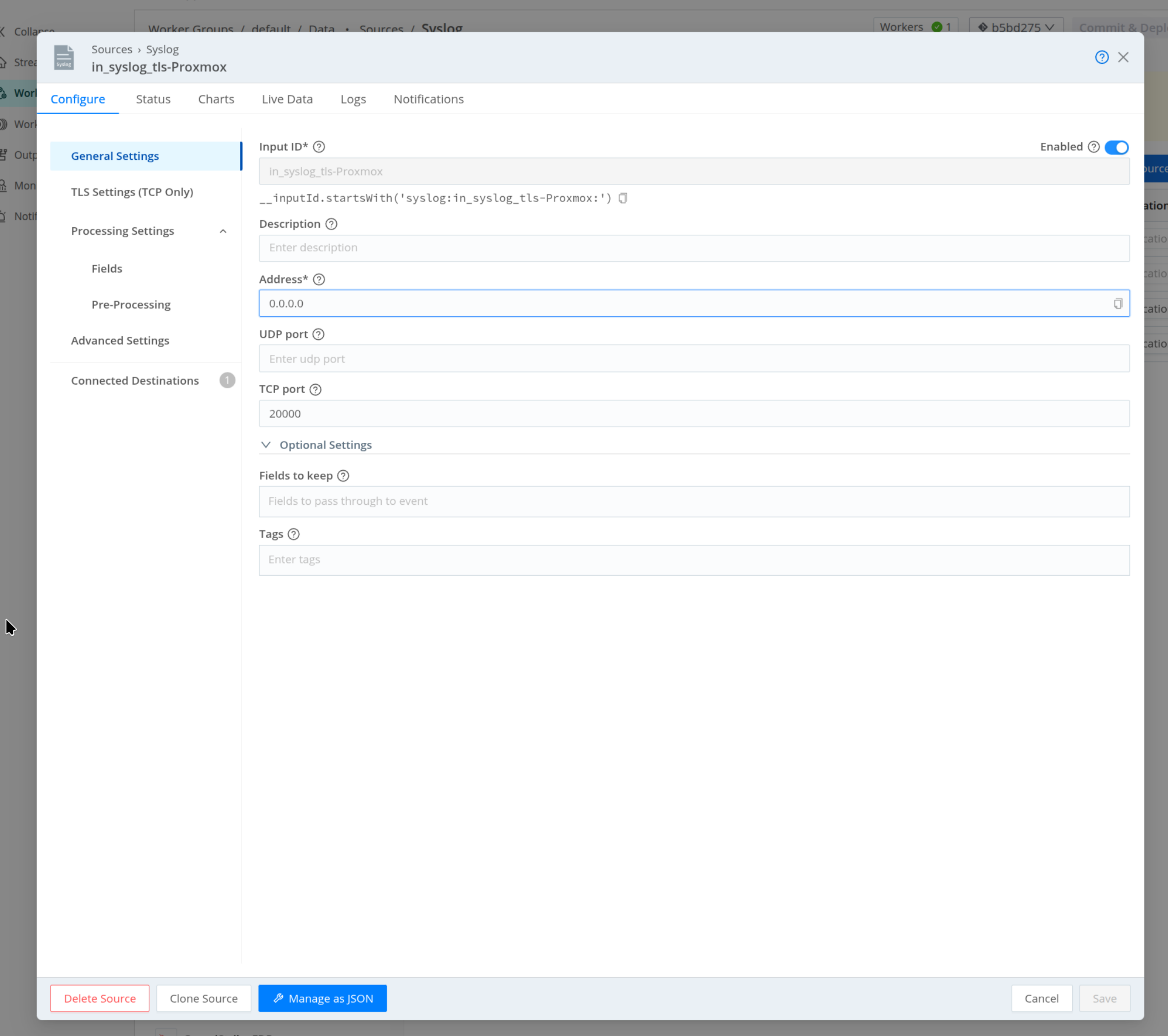Open the b5bd275 version dropdown
The height and width of the screenshot is (1036, 1168).
pos(1016,27)
